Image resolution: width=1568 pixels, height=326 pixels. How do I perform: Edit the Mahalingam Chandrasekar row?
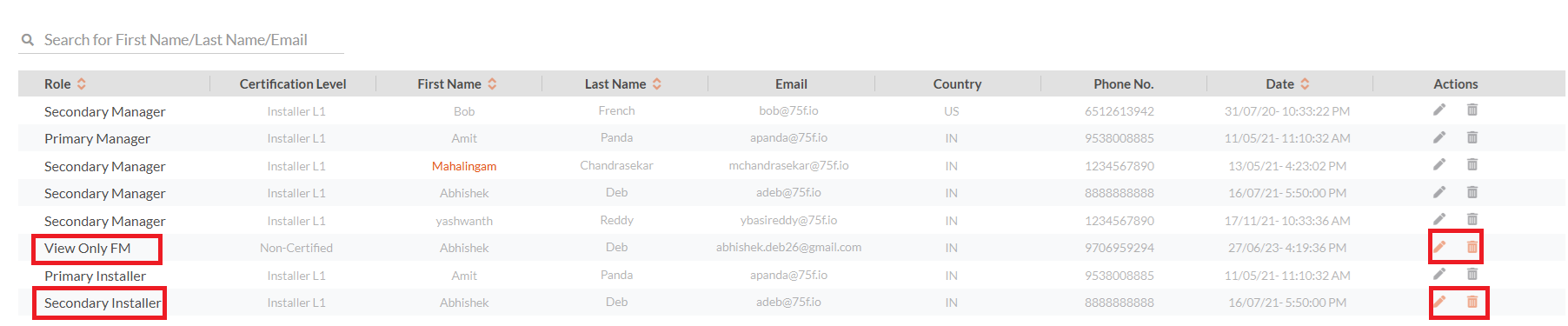(x=1439, y=164)
